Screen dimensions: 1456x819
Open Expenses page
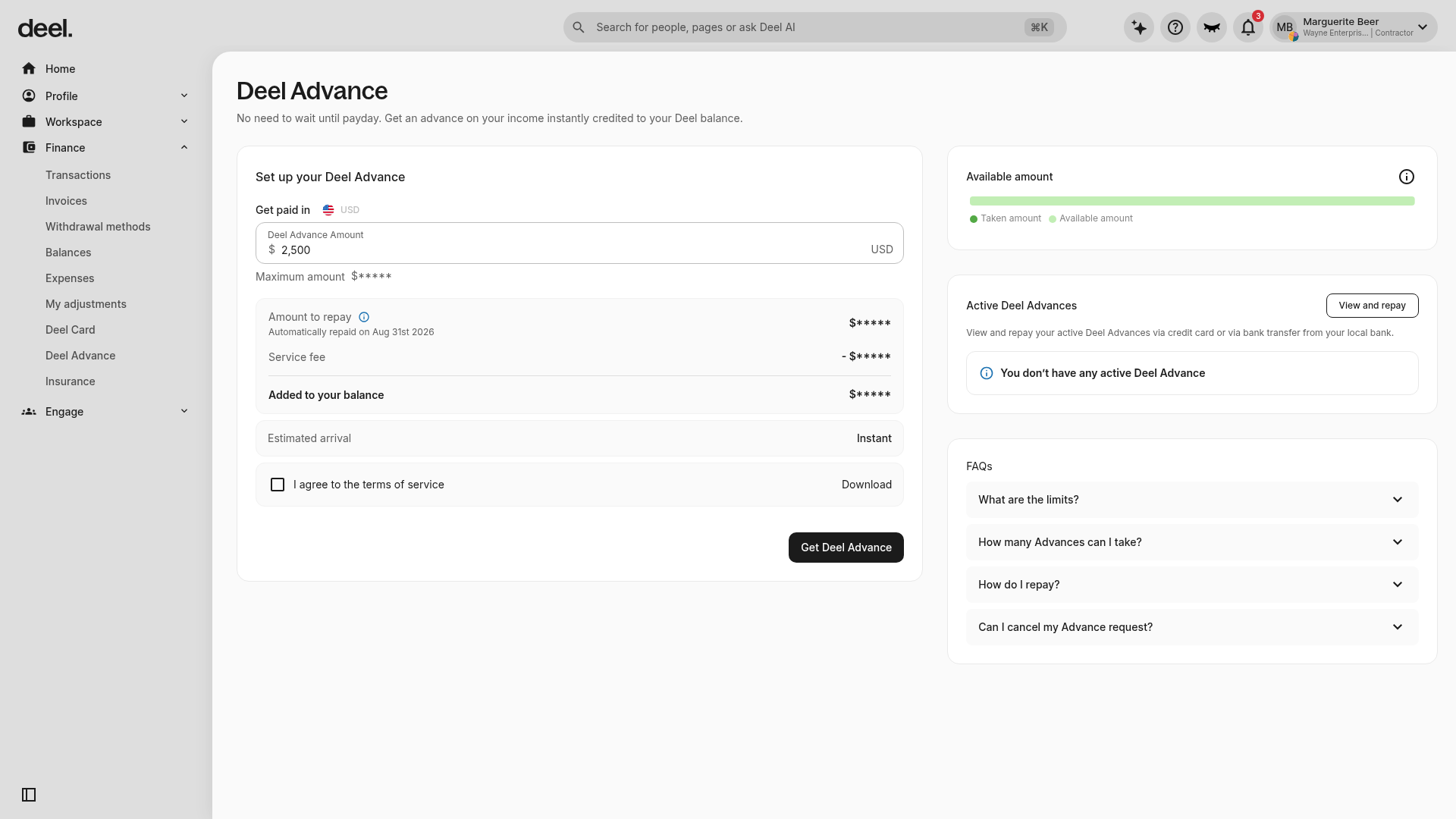point(70,278)
